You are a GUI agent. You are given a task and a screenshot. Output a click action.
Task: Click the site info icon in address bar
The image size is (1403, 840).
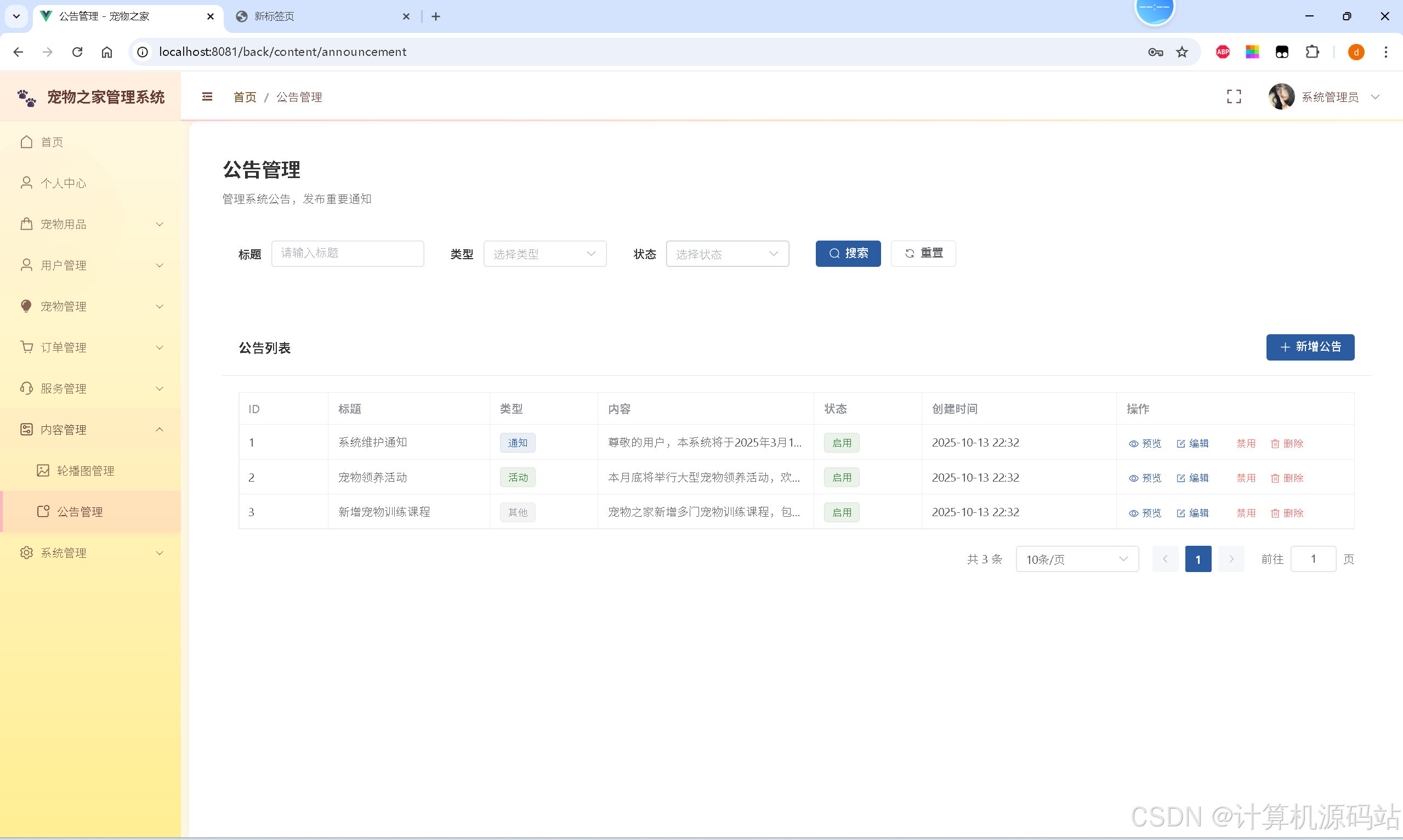click(143, 52)
